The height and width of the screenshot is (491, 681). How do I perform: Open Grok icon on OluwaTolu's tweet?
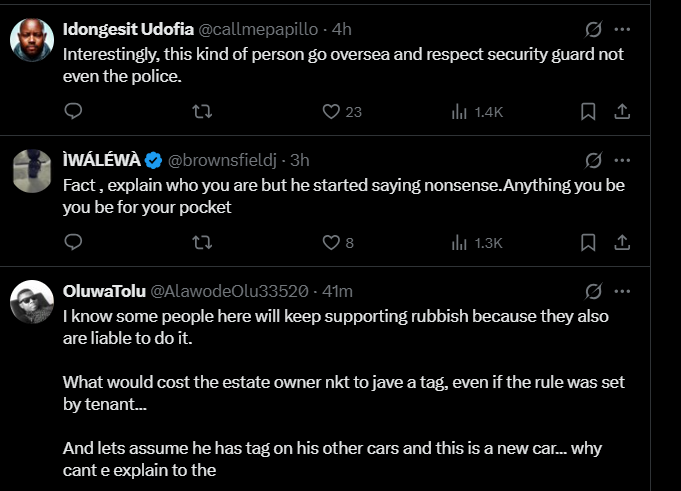592,291
